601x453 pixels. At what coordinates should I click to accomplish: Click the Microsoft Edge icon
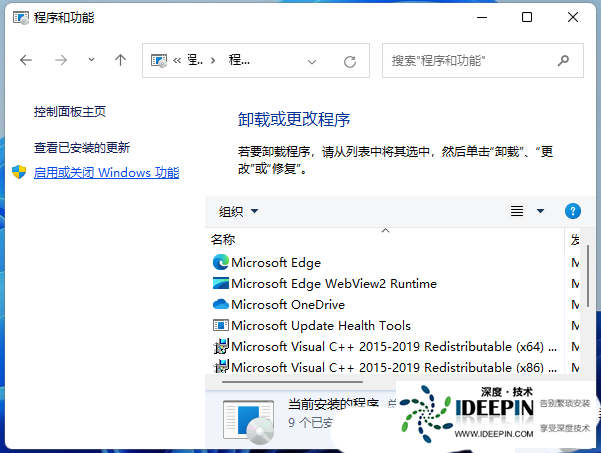(220, 262)
